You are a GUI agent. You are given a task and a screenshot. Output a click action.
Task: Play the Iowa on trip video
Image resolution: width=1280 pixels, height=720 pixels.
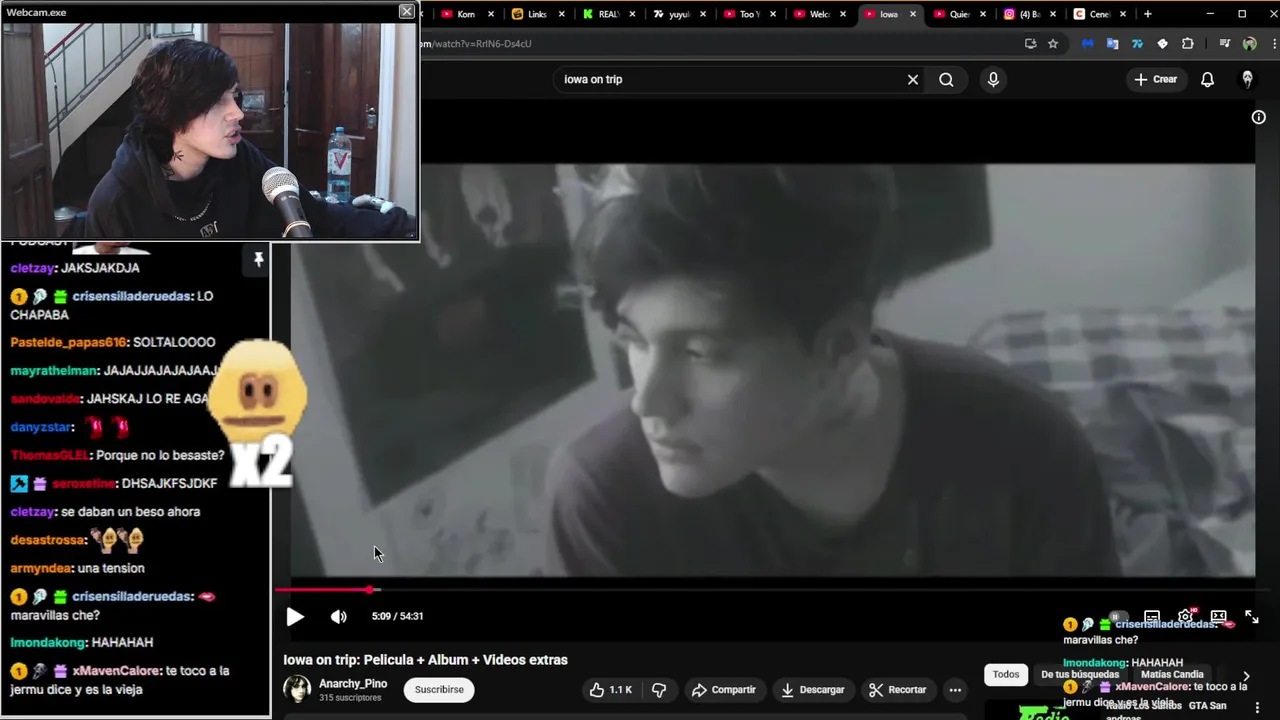tap(295, 616)
